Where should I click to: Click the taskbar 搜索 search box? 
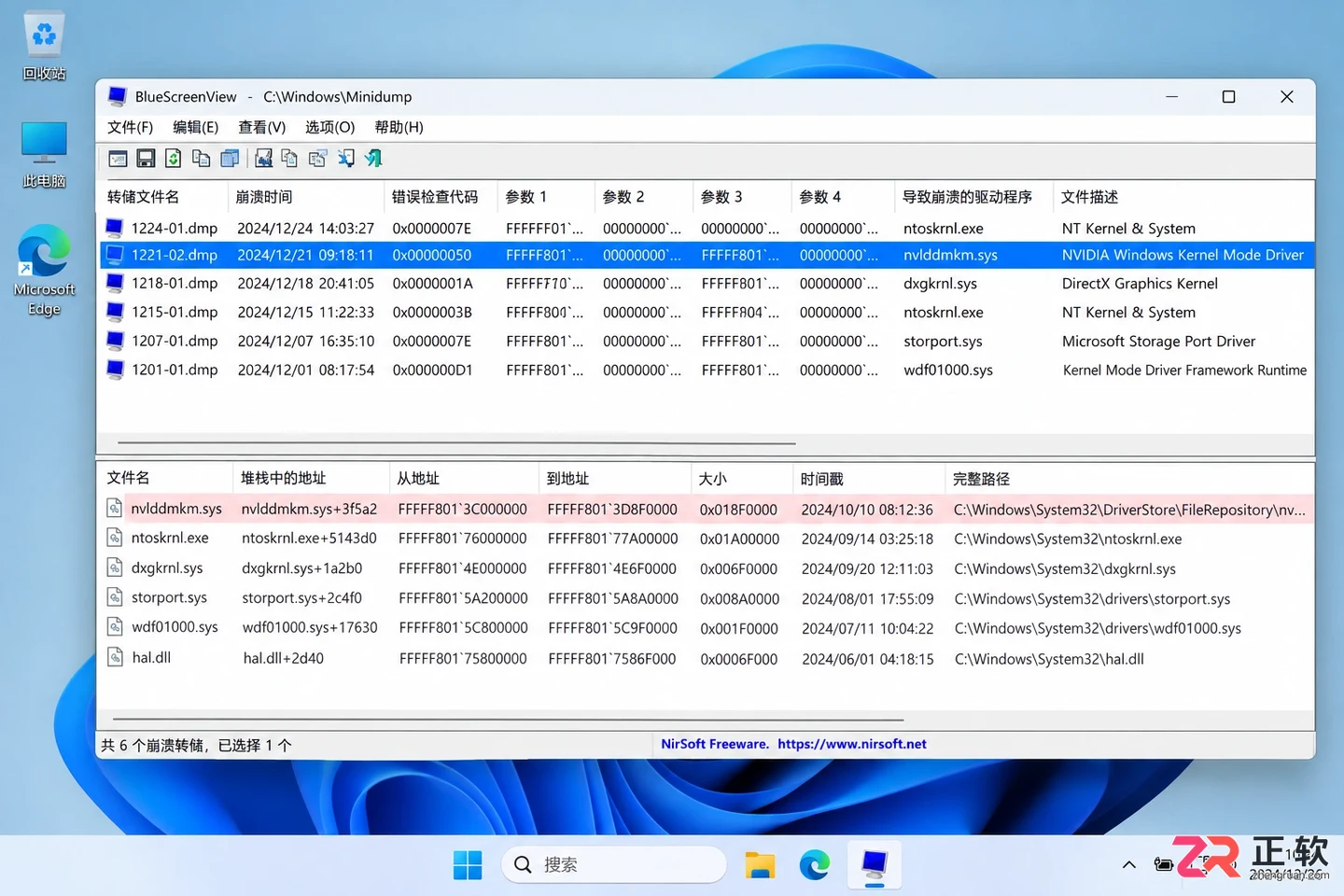click(614, 865)
